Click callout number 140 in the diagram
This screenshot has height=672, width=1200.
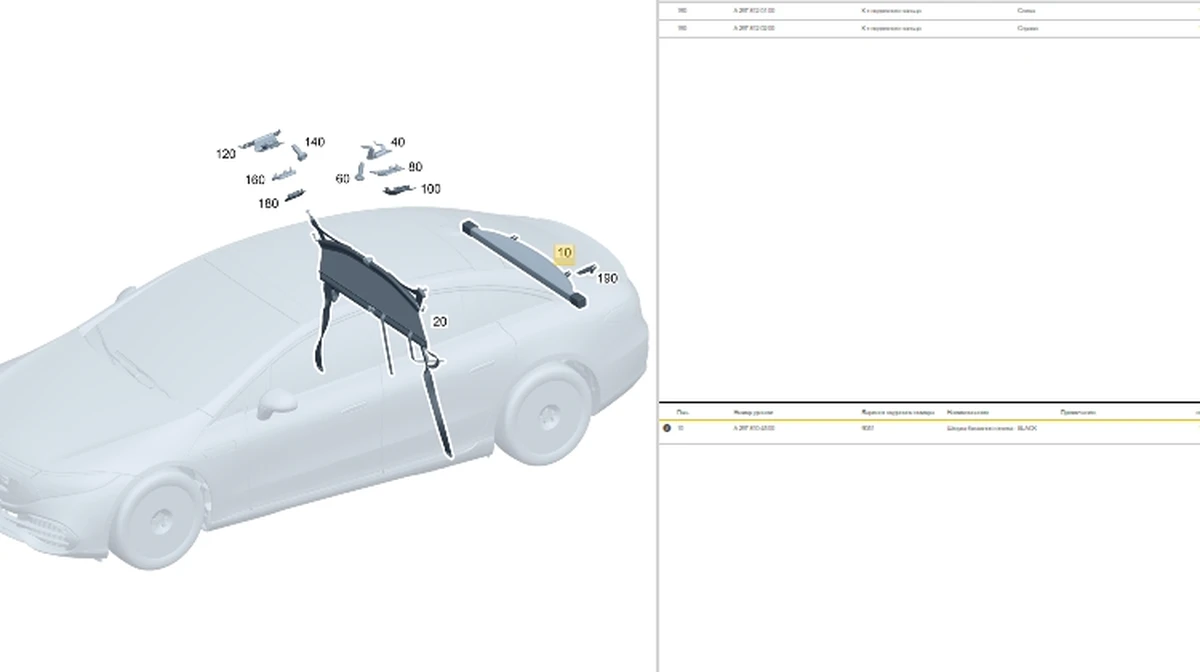pyautogui.click(x=315, y=142)
